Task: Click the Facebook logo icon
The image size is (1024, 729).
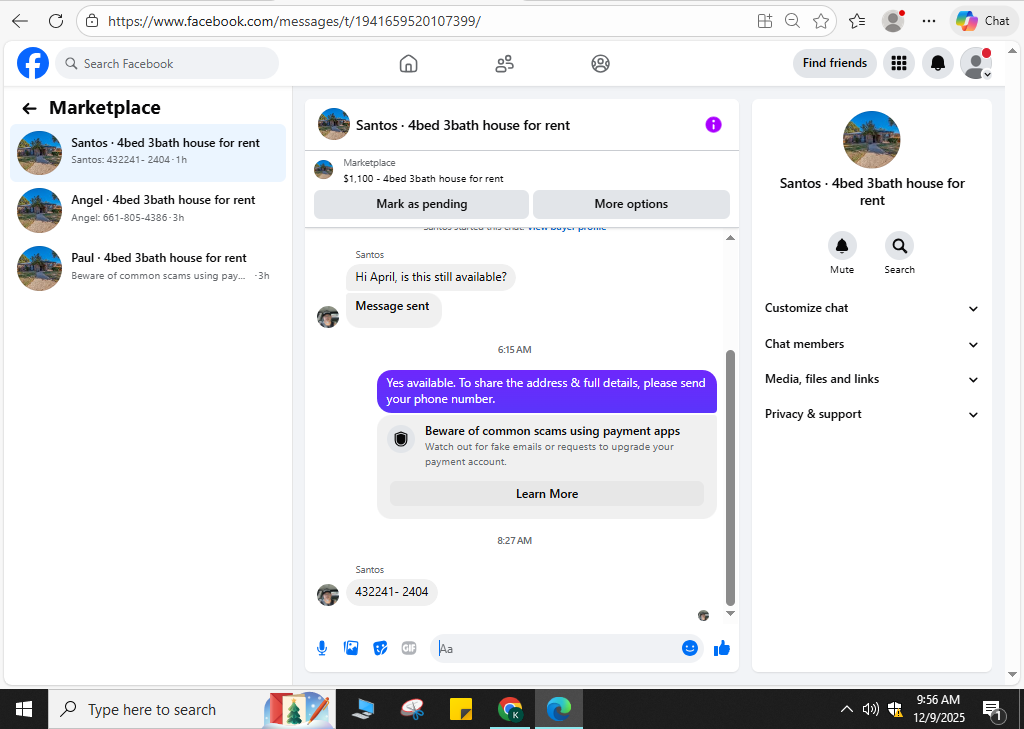Action: point(33,63)
